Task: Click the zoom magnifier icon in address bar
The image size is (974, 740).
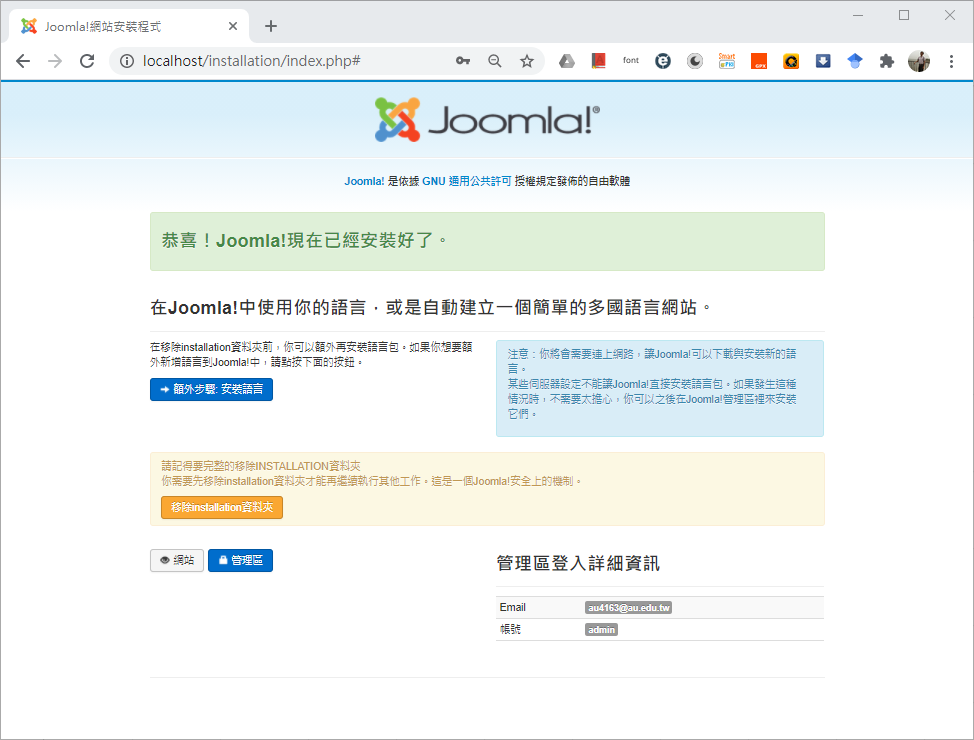Action: [494, 61]
